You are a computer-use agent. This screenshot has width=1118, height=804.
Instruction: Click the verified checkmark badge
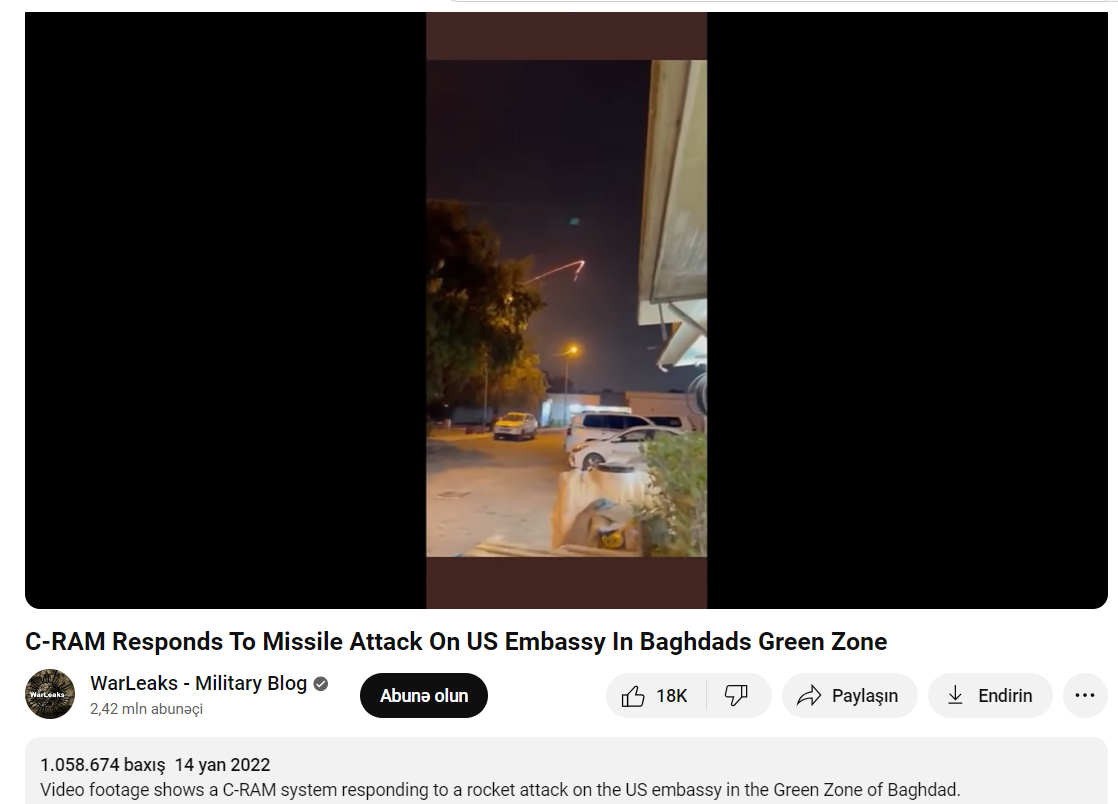click(321, 684)
